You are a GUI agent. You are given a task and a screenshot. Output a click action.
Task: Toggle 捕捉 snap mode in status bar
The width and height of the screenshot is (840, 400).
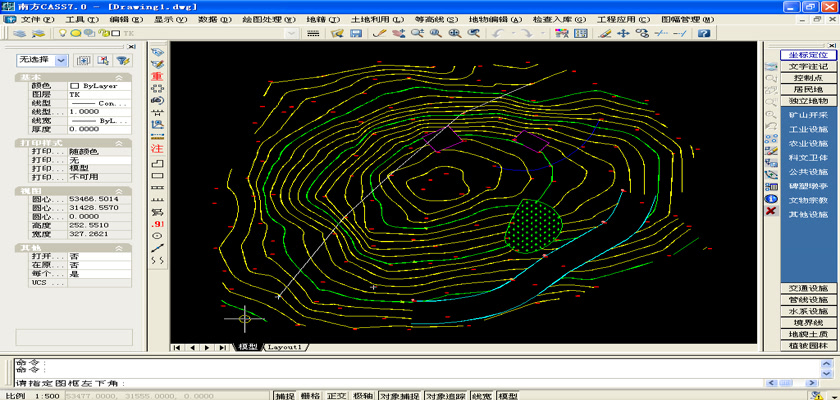284,396
